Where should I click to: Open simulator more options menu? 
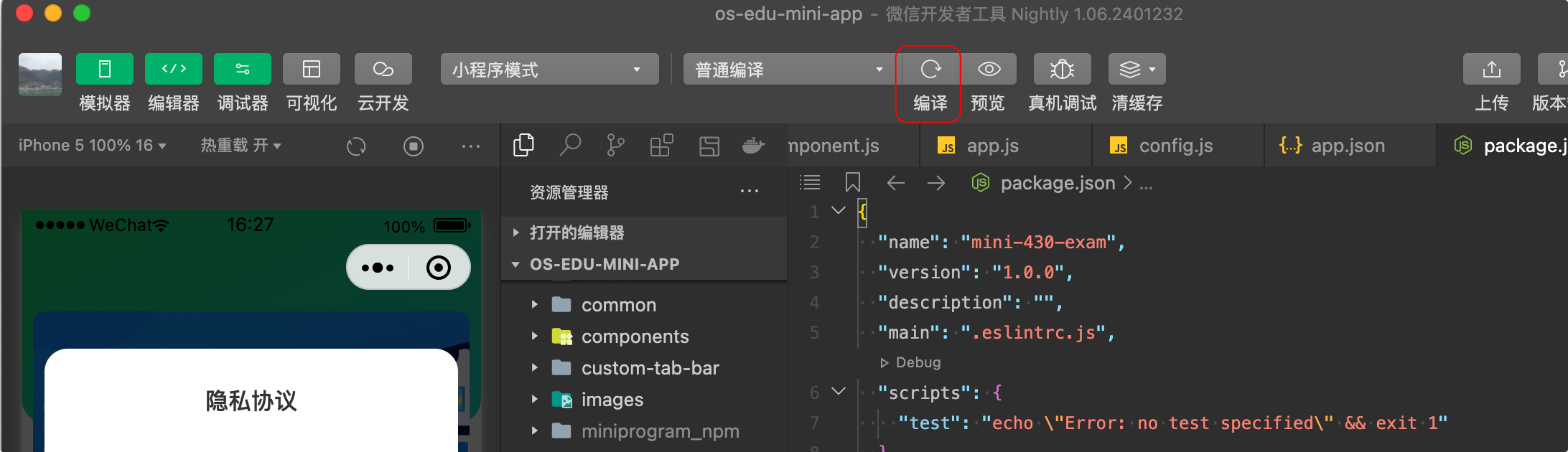point(471,146)
